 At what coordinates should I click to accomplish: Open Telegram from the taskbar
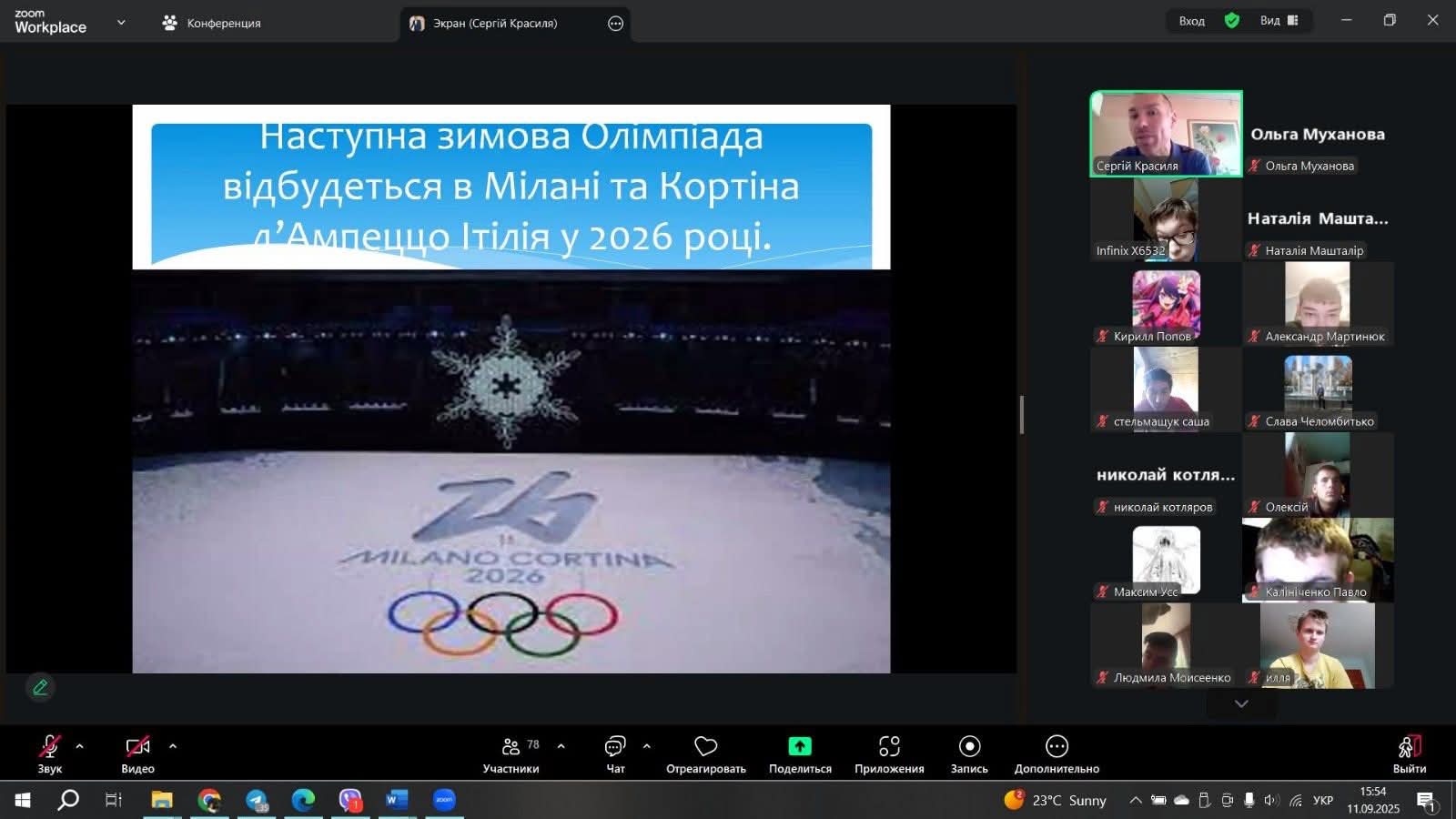pyautogui.click(x=257, y=800)
